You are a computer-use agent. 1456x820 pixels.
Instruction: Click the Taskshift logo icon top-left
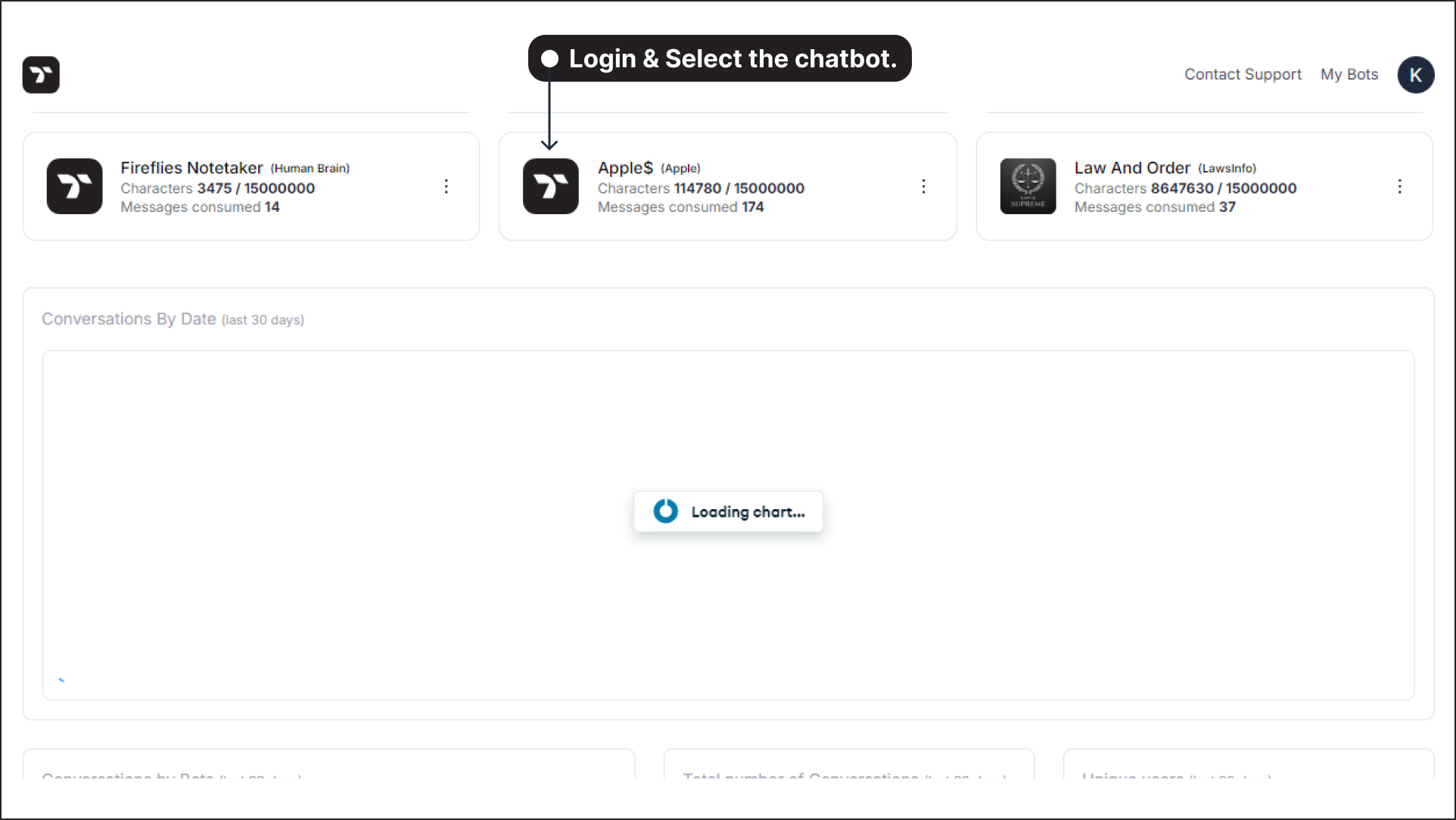point(41,75)
